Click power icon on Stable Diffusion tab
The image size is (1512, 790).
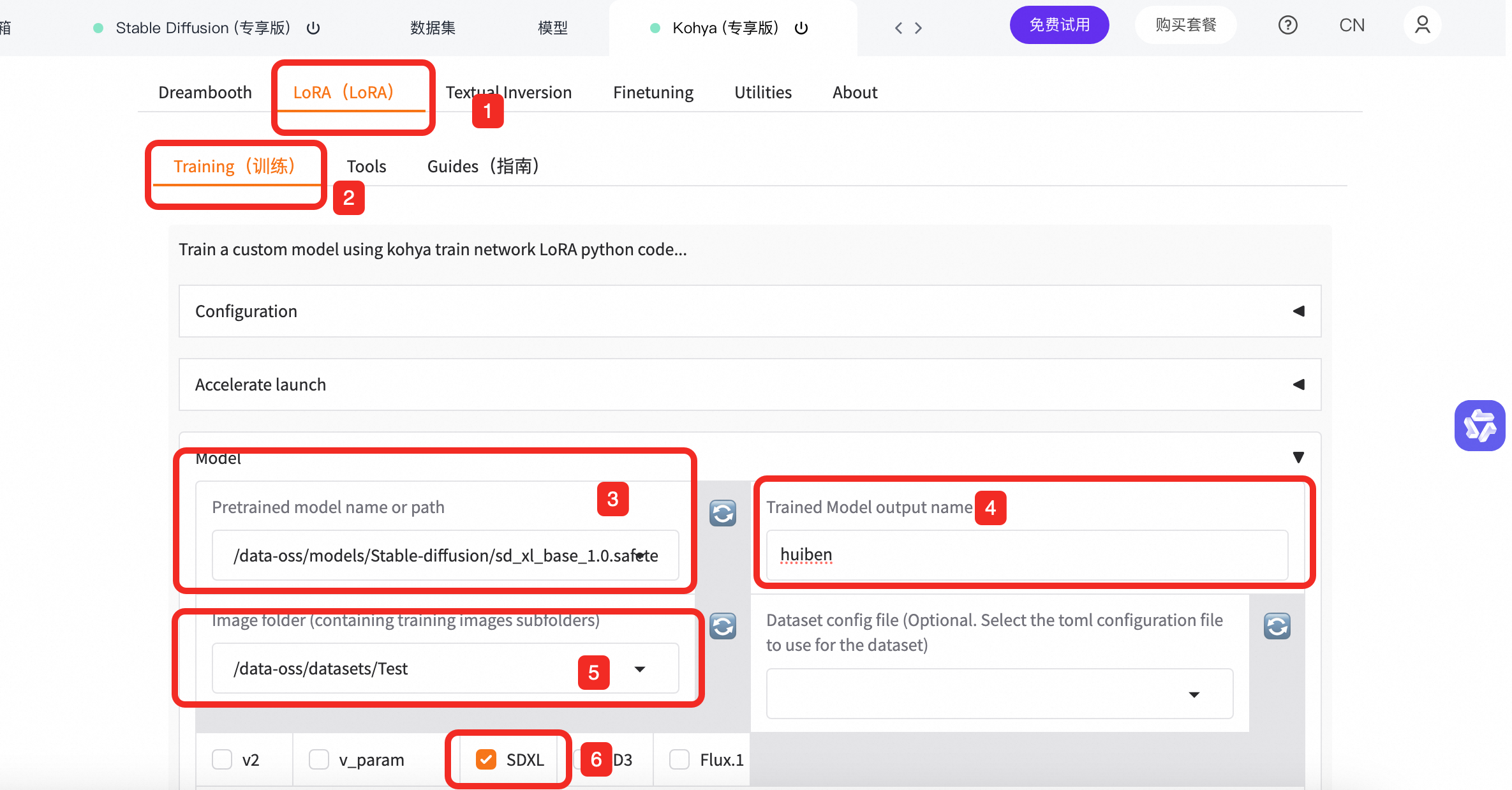[313, 28]
